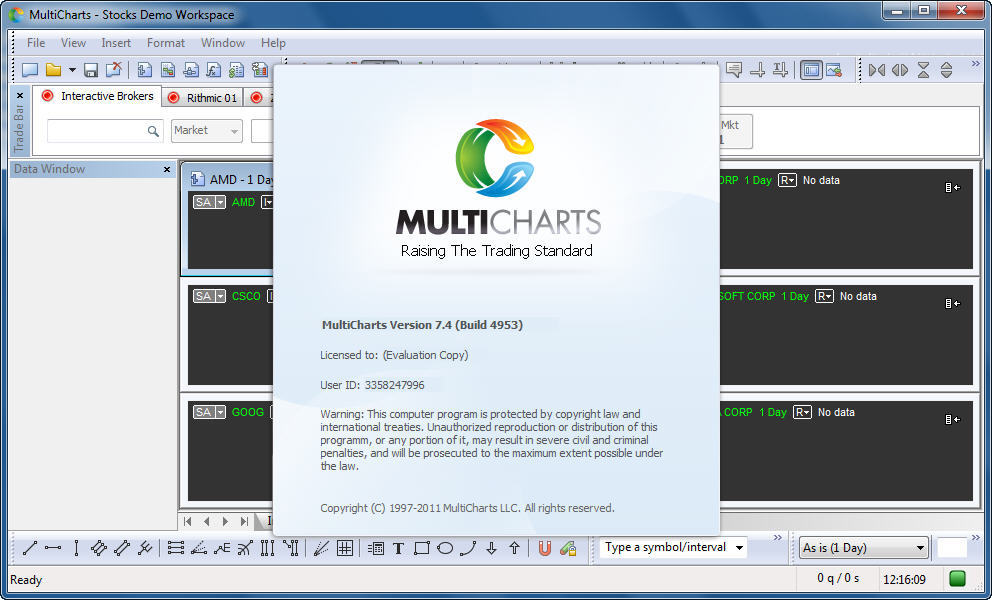The image size is (992, 600).
Task: Go to first workspace tab arrow
Action: point(188,522)
